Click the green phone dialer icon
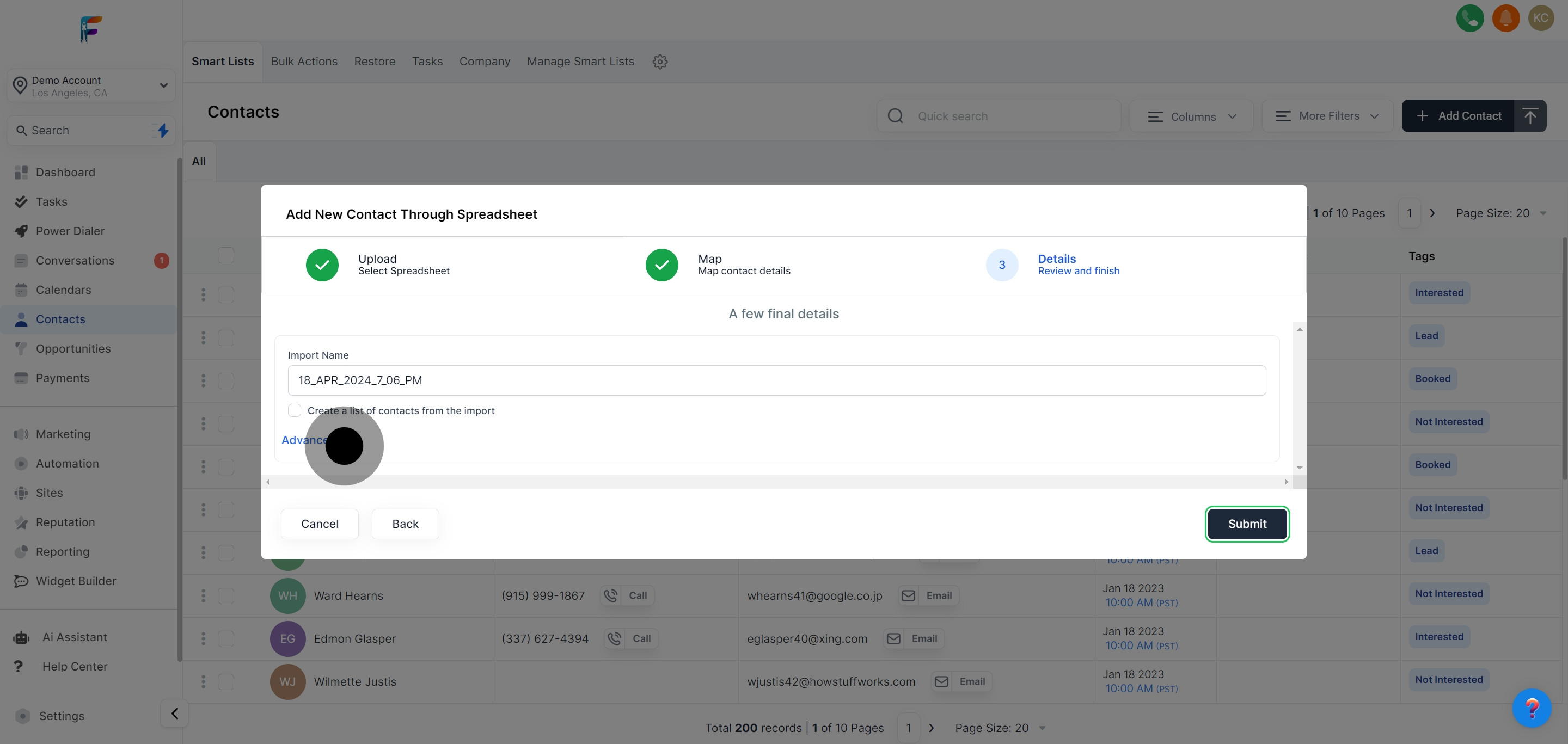 [1469, 17]
